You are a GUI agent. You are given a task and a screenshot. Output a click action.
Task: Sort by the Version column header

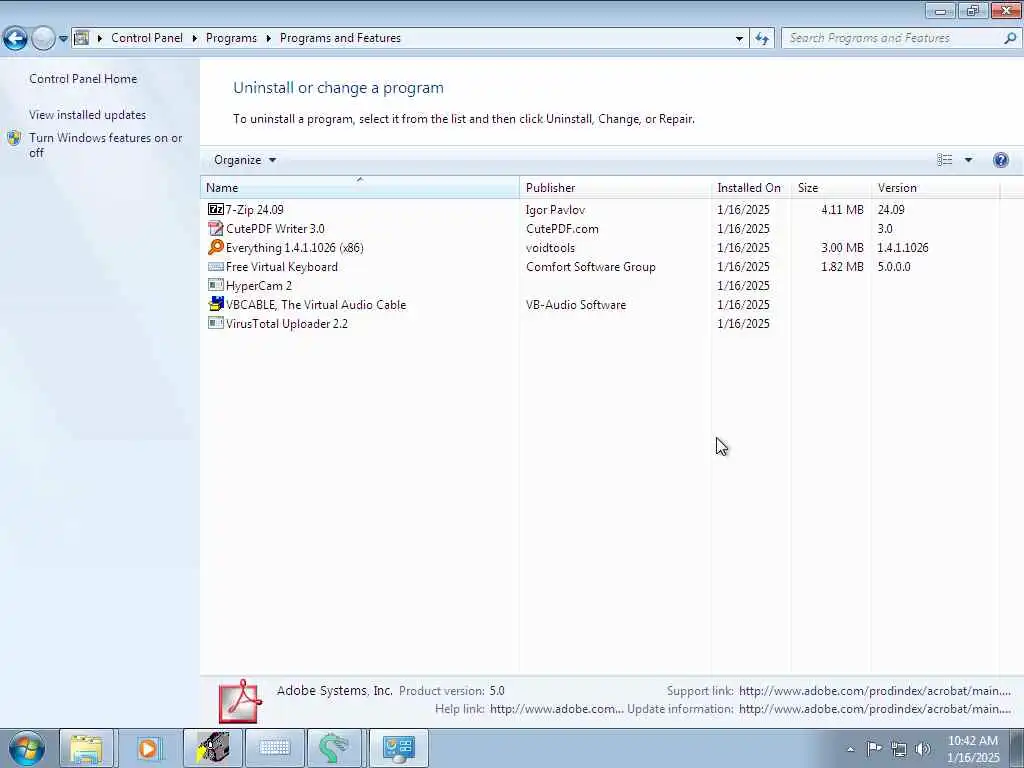pos(935,187)
